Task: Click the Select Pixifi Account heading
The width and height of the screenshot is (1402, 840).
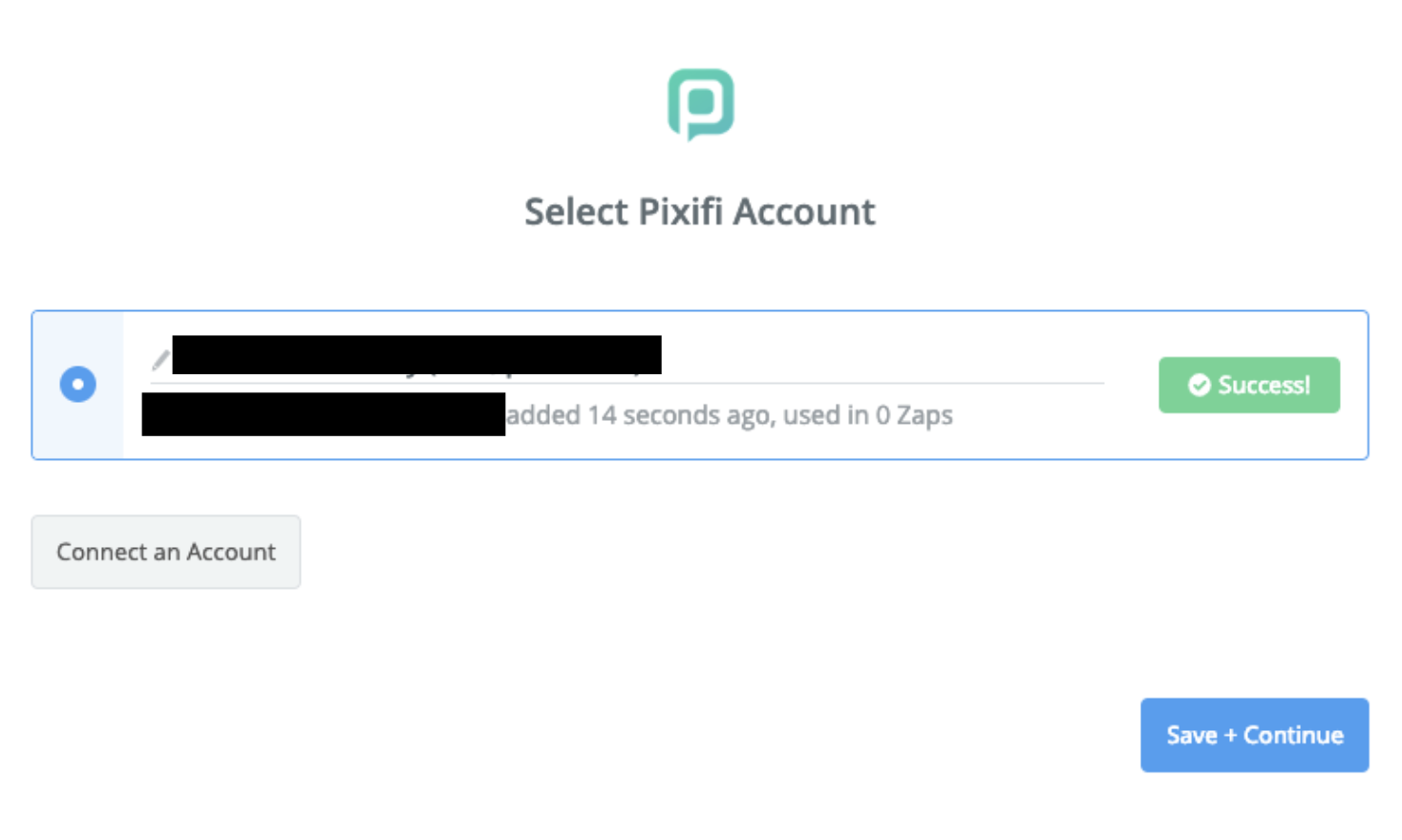Action: [x=699, y=212]
